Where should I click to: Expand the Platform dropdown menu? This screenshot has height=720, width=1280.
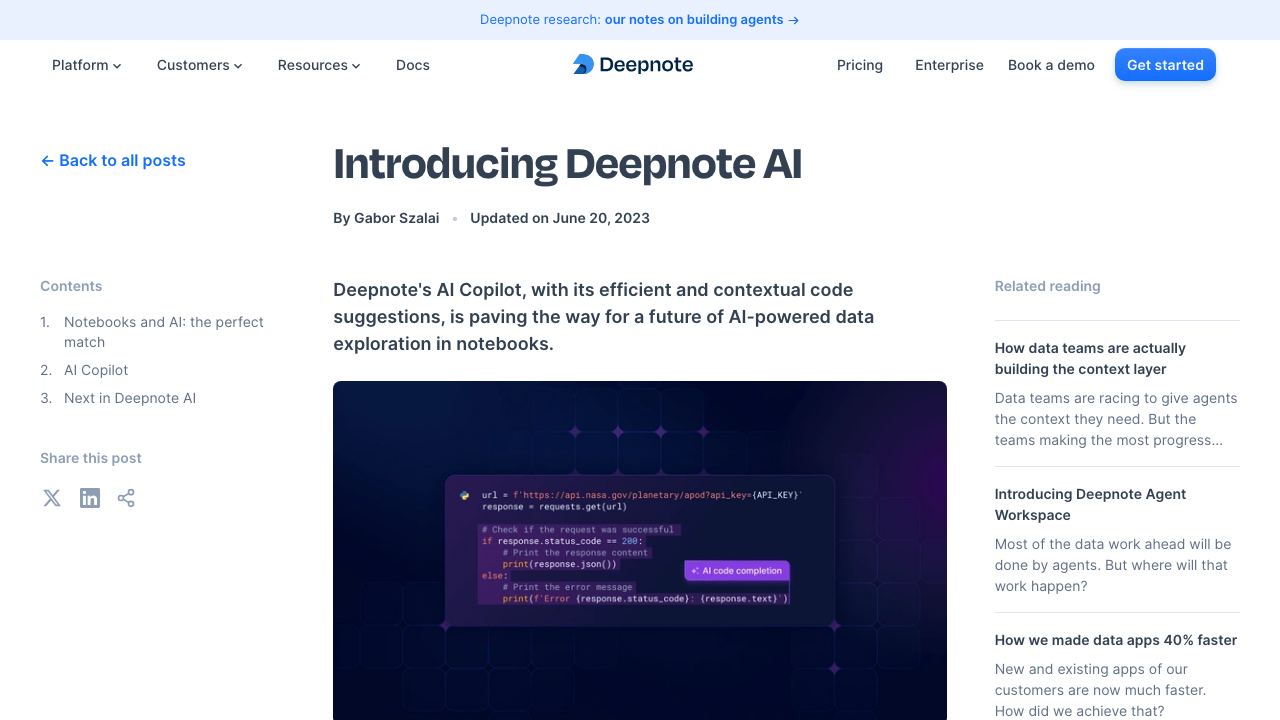87,65
